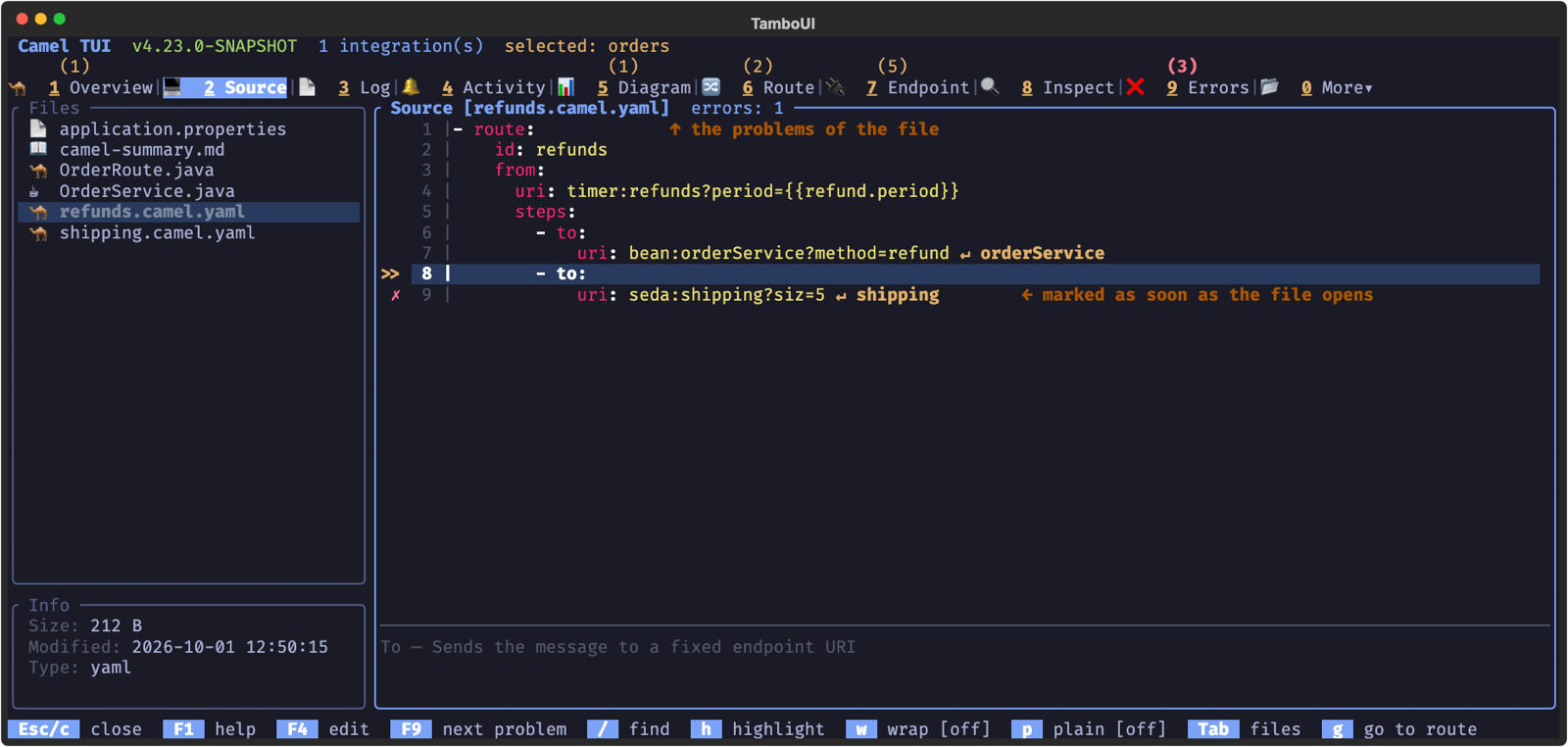Click the page icon before Log tab
This screenshot has width=1568, height=747.
[307, 87]
